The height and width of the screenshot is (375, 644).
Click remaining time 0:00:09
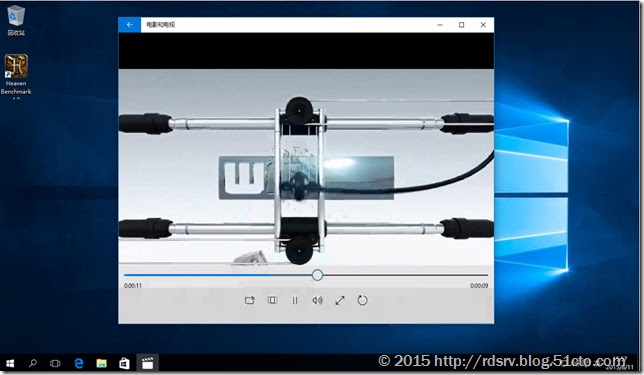pos(479,285)
